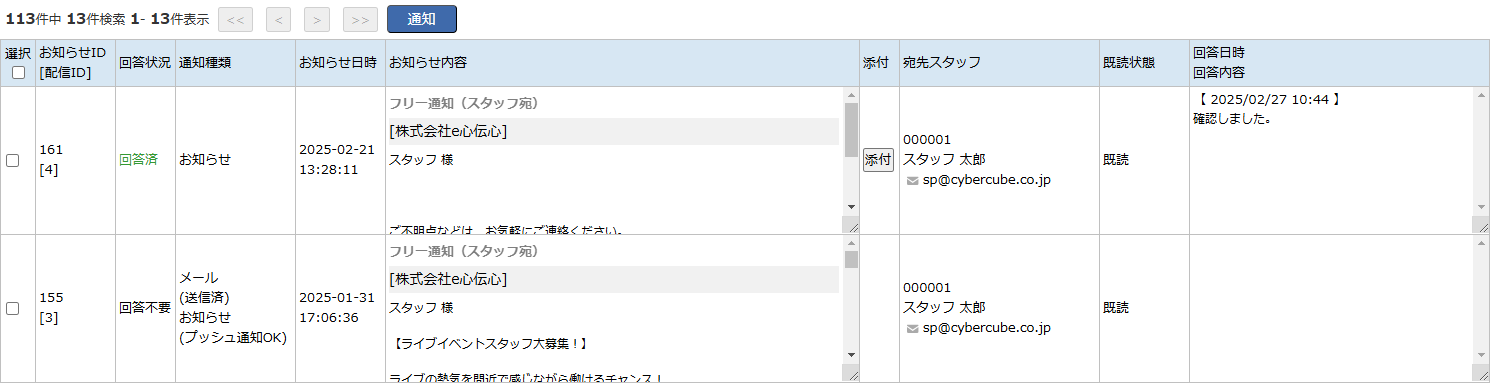Click scroll-up arrow of notice 155 reply box
1492x383 pixels.
pos(1481,243)
